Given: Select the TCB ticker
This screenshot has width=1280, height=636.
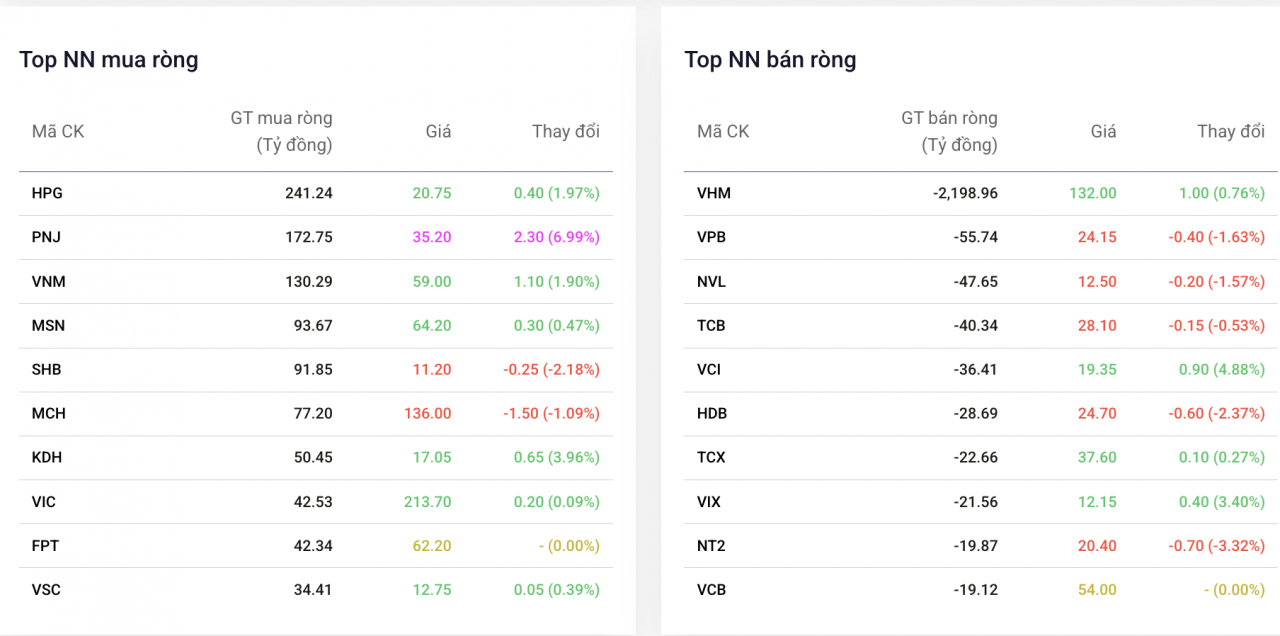Looking at the screenshot, I should click(x=711, y=325).
